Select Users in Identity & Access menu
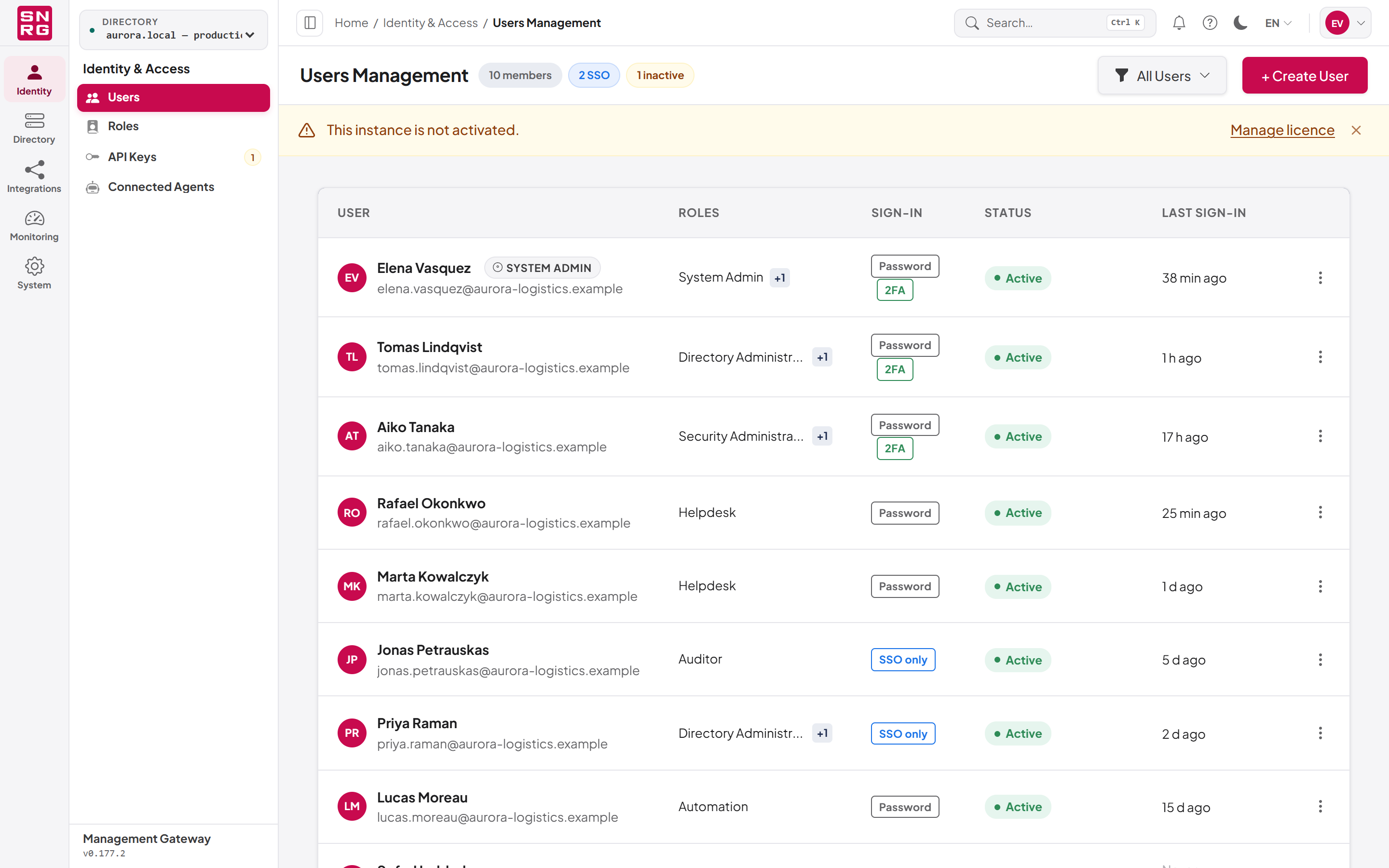 pos(173,97)
